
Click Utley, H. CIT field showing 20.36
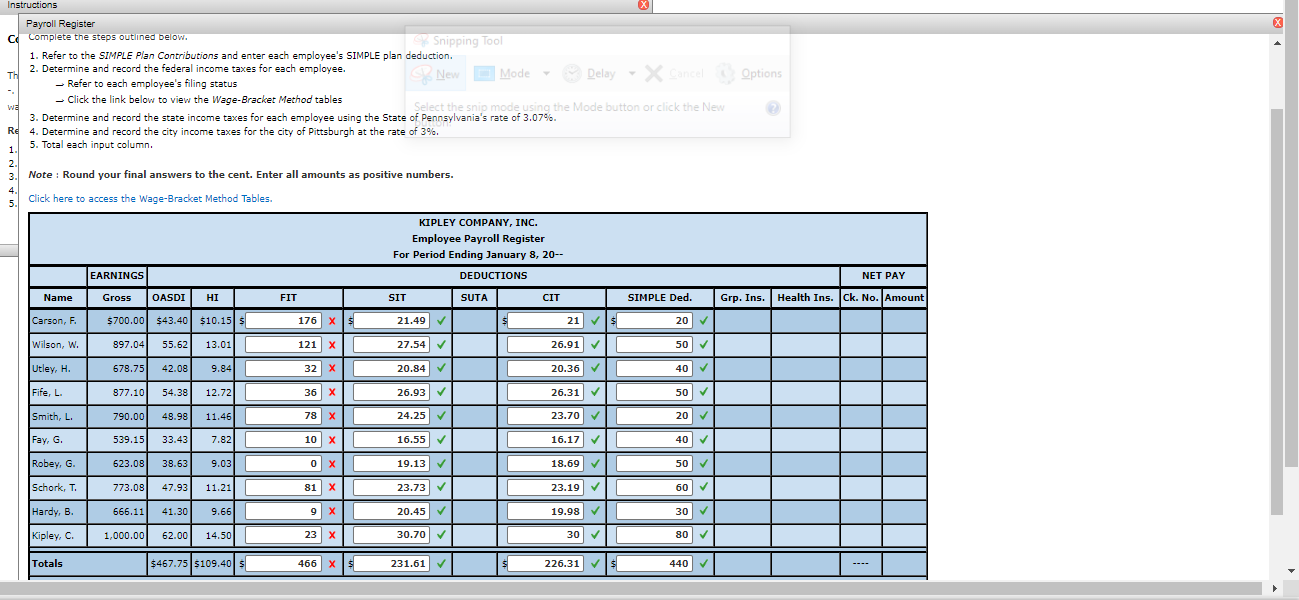[547, 368]
